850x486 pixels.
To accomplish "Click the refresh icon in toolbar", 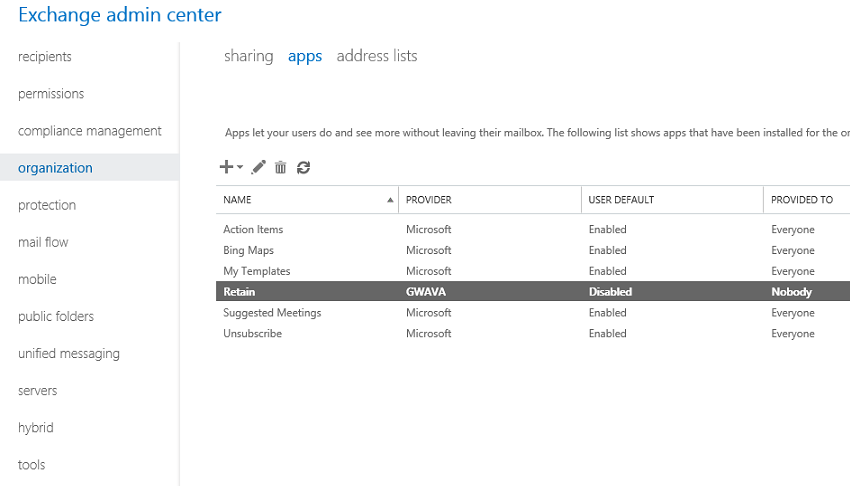I will 303,167.
